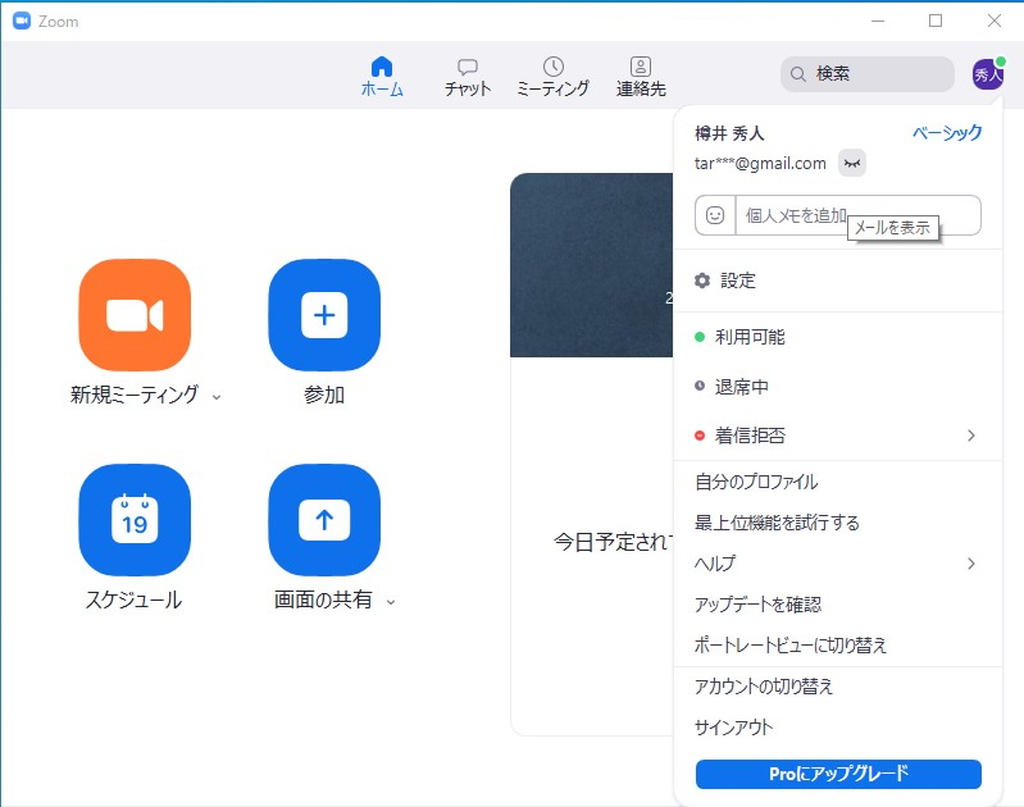1024x807 pixels.
Task: Click the emoji icon beside 個人メモを追加
Action: tap(714, 215)
